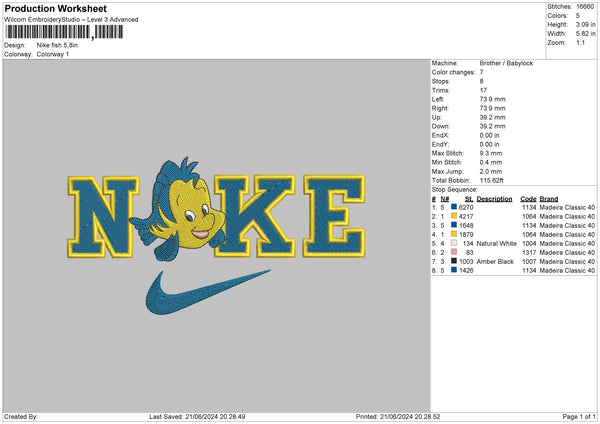
Task: Click the "Code" column header
Action: [x=528, y=199]
